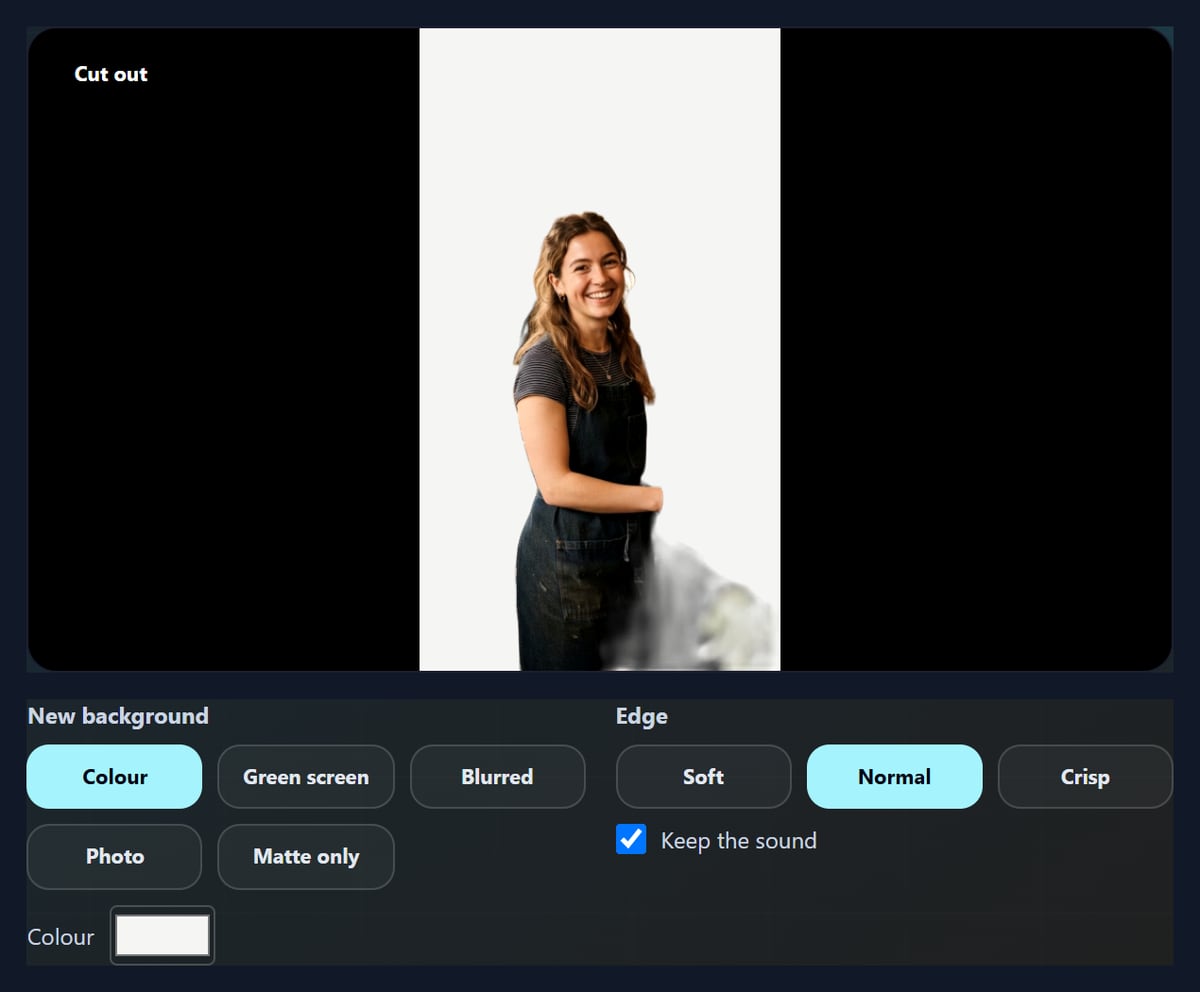Choose the Normal edge setting

pyautogui.click(x=894, y=776)
